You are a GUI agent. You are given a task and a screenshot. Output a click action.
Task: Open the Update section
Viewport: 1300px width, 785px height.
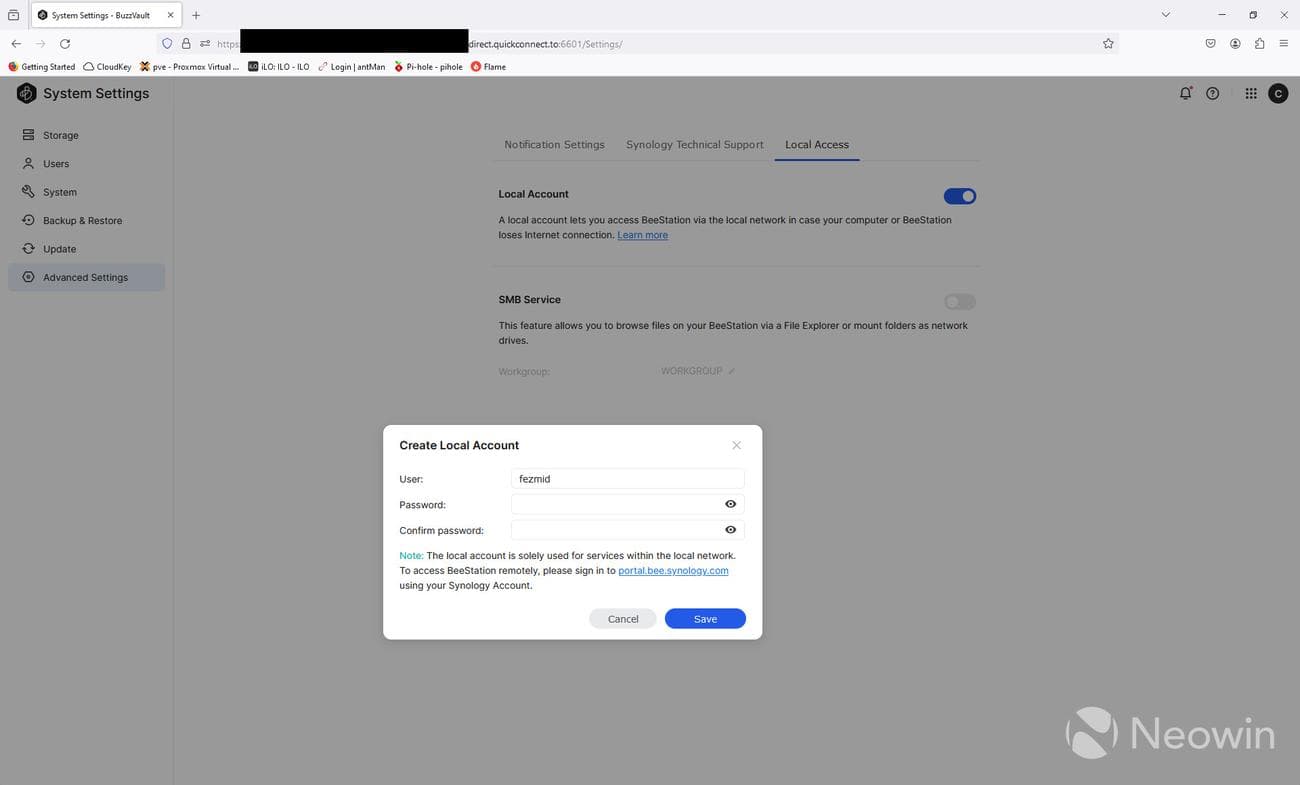pos(59,248)
